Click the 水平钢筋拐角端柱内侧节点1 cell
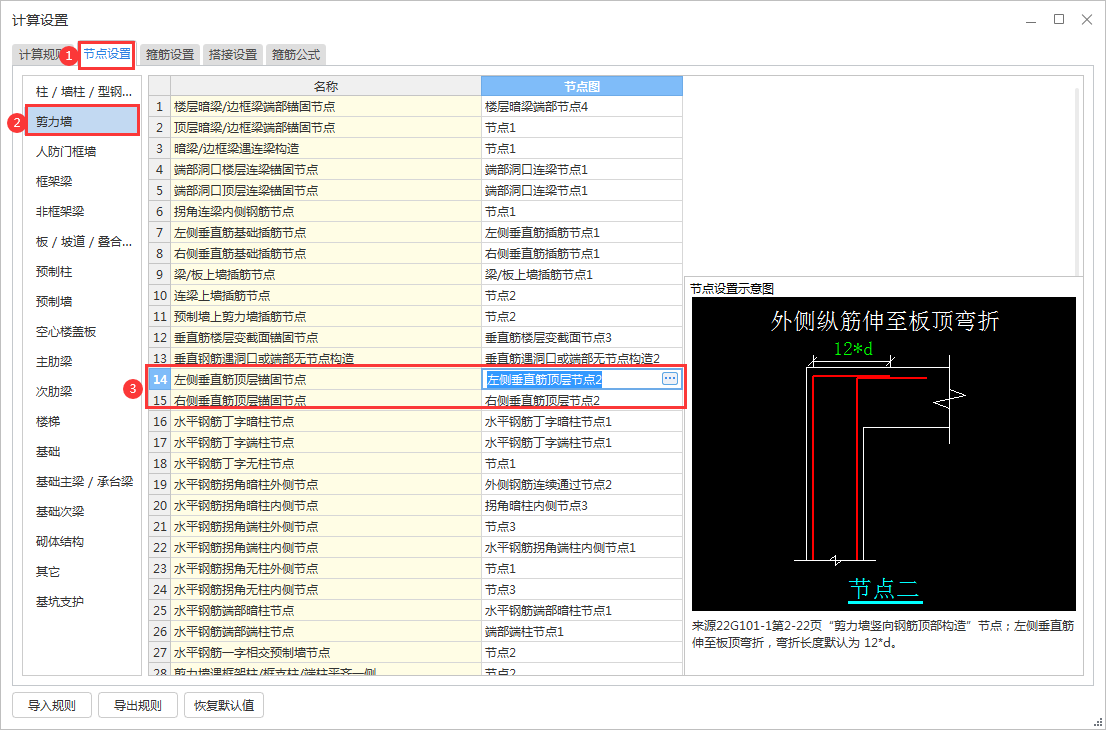The height and width of the screenshot is (730, 1106). click(582, 547)
